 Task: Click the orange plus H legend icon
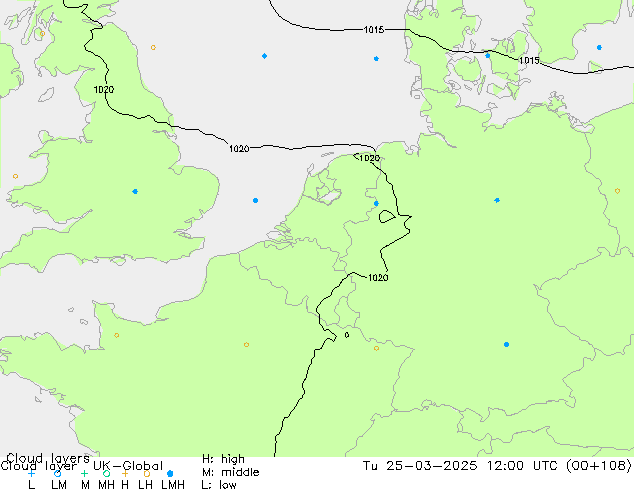(125, 473)
